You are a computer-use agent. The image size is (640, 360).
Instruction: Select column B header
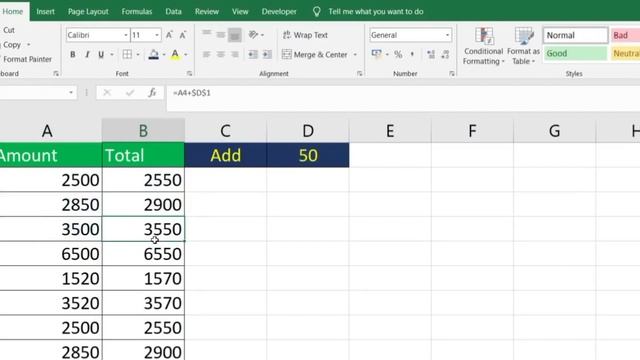coord(143,131)
